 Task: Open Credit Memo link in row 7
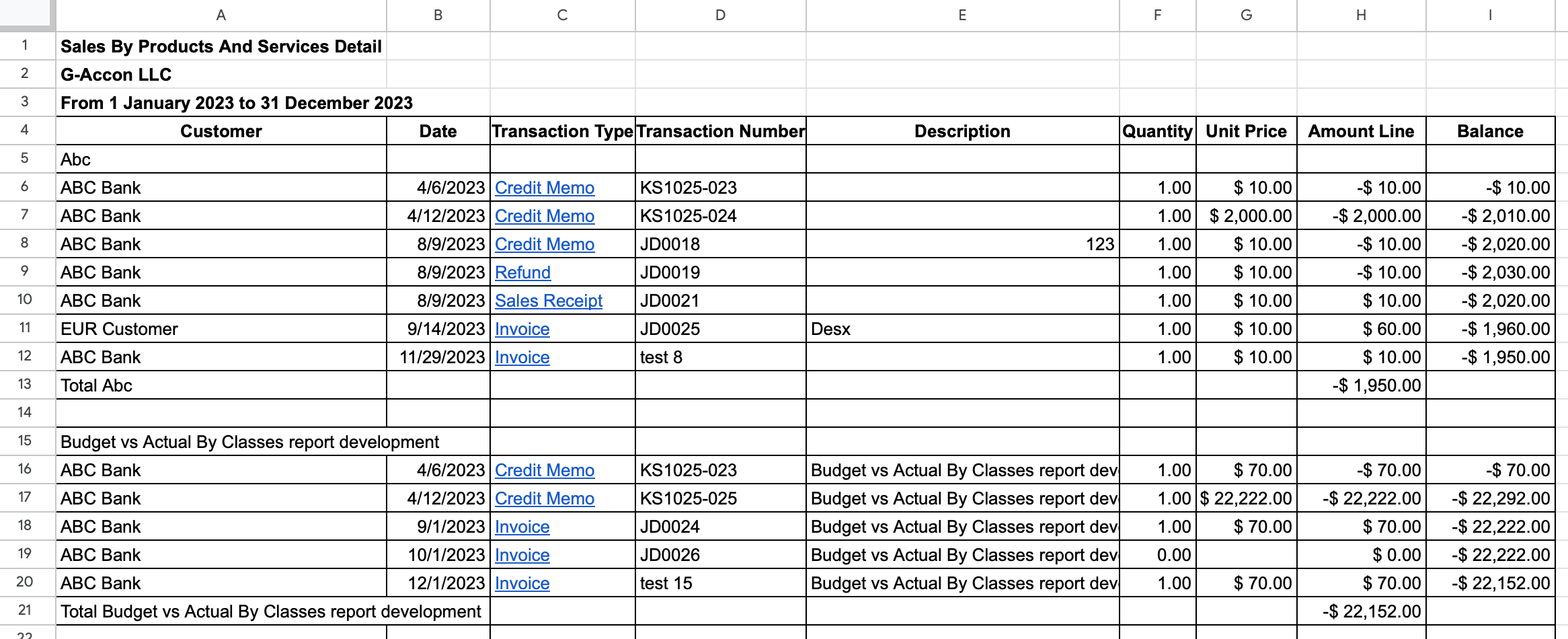pos(545,216)
